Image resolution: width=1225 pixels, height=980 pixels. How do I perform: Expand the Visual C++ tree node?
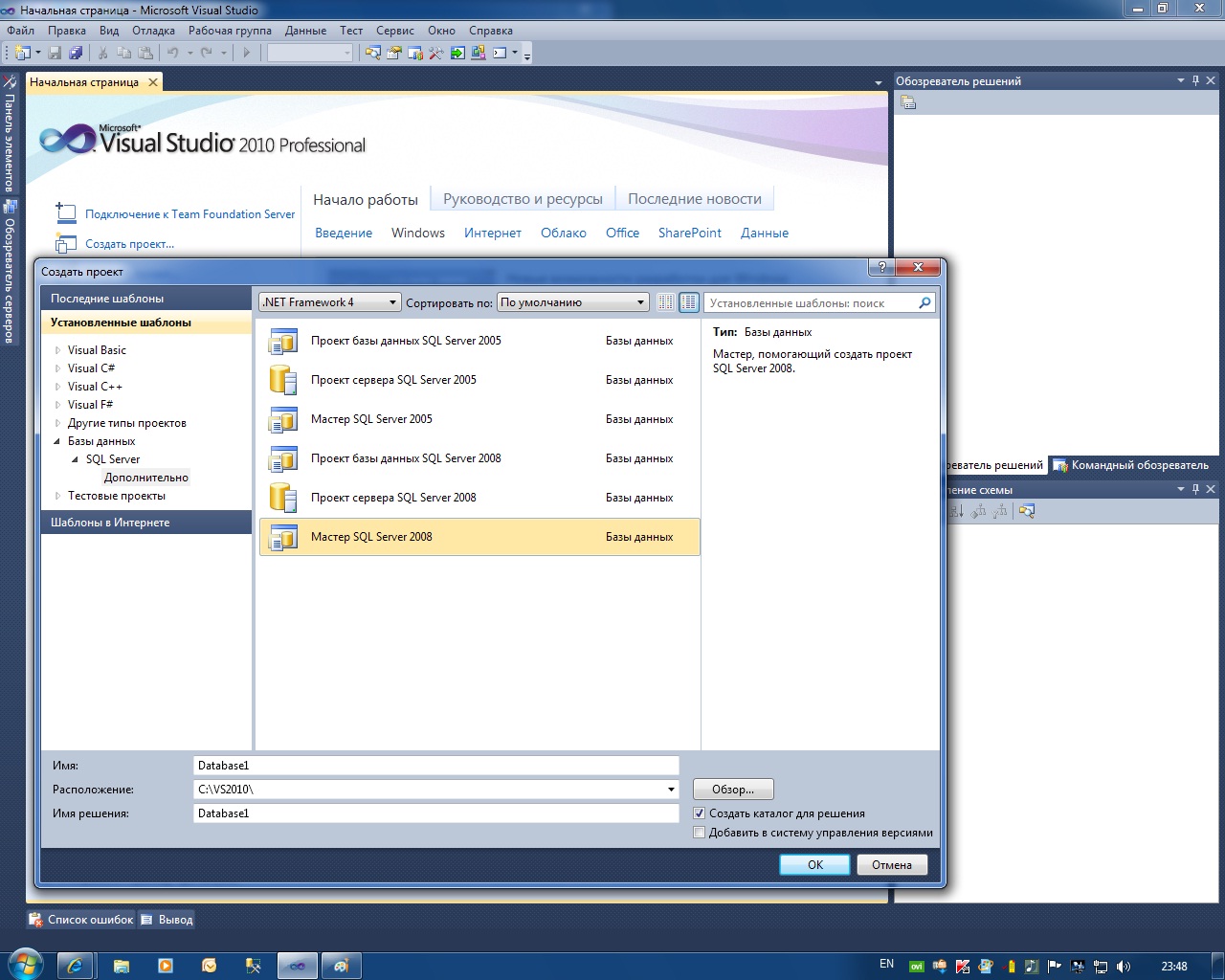click(x=57, y=387)
